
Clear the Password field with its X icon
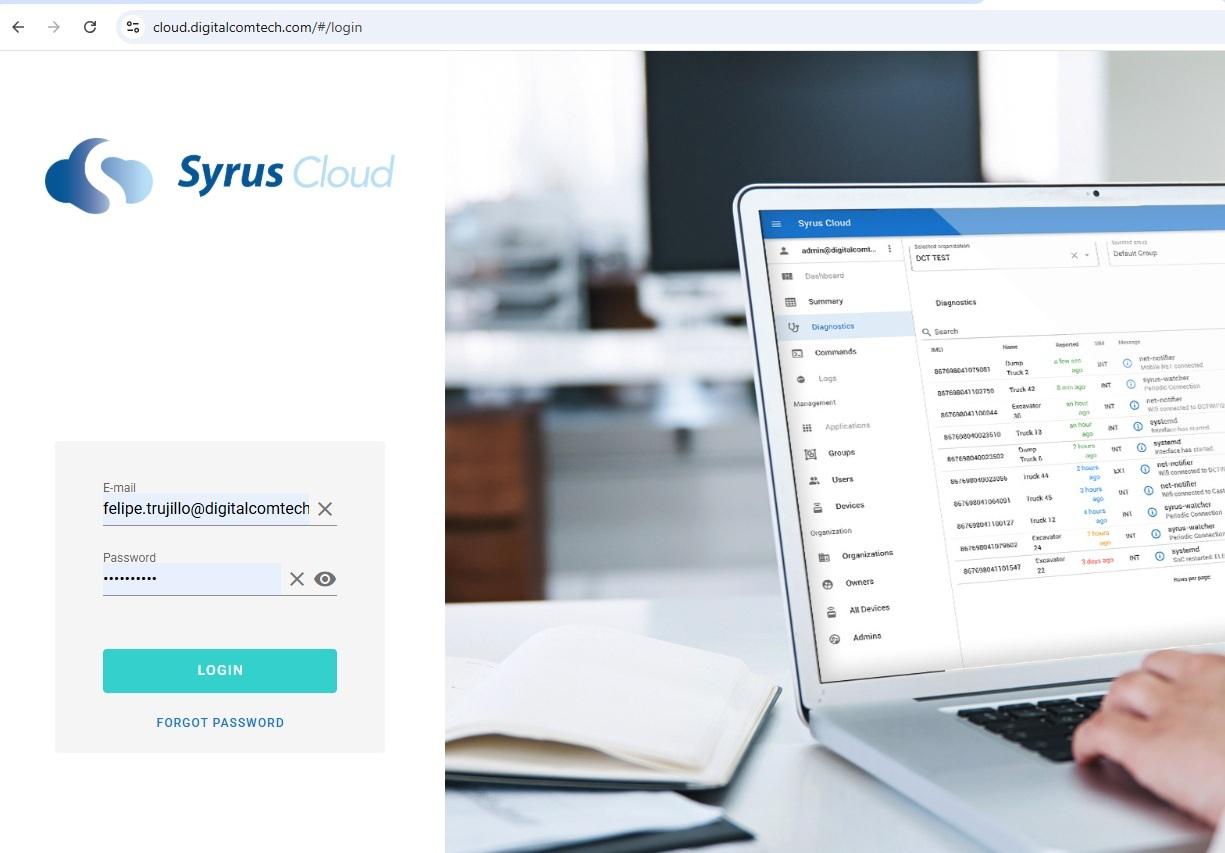tap(297, 579)
